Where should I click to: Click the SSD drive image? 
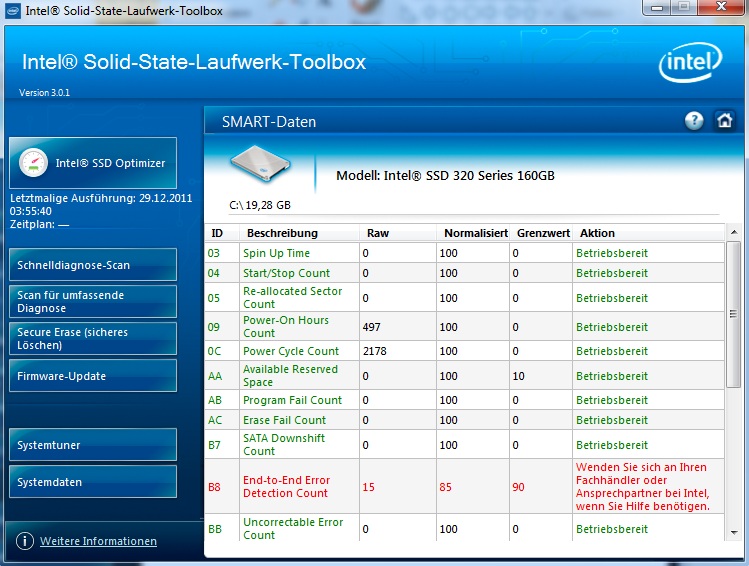260,164
